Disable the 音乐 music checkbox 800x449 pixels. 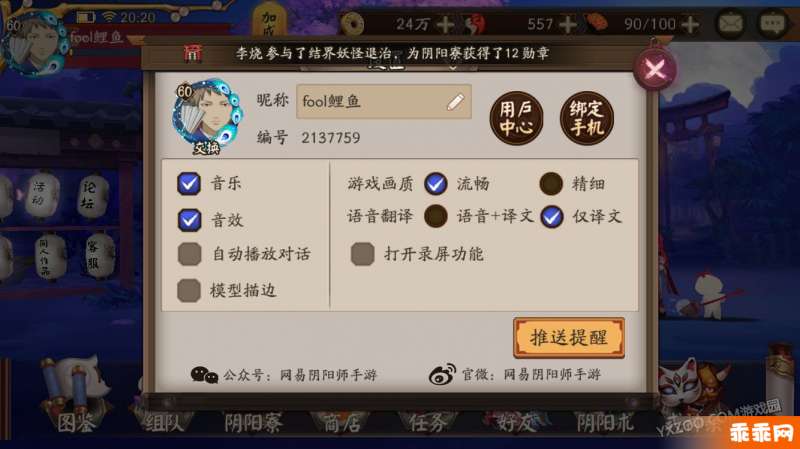coord(189,183)
